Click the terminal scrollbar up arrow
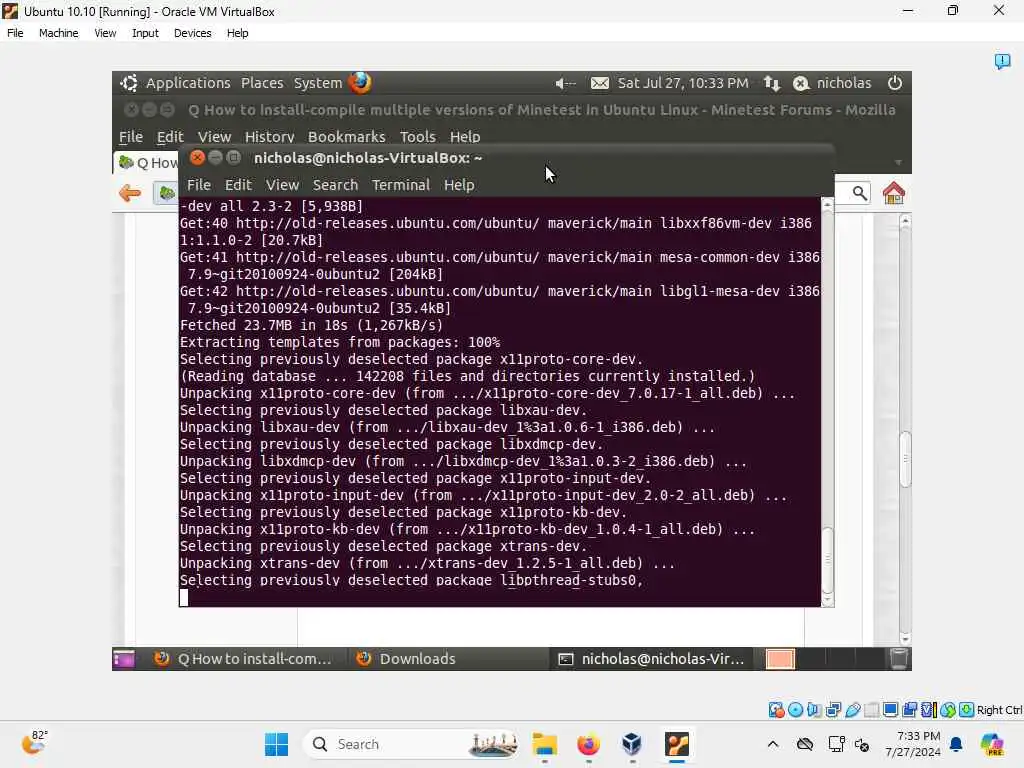 tap(827, 204)
